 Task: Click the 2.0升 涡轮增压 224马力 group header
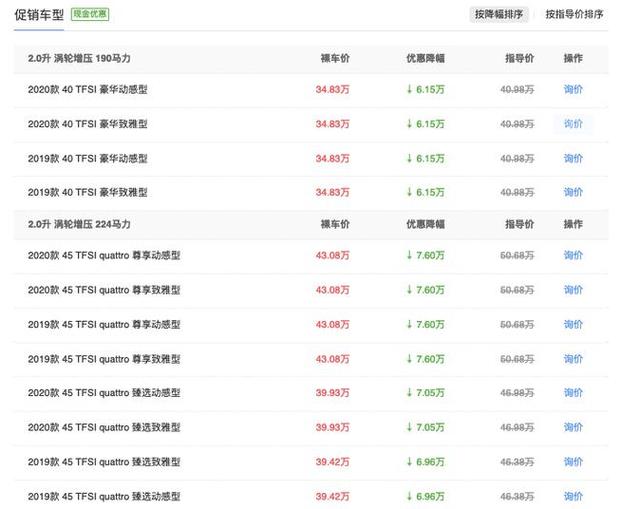(79, 224)
